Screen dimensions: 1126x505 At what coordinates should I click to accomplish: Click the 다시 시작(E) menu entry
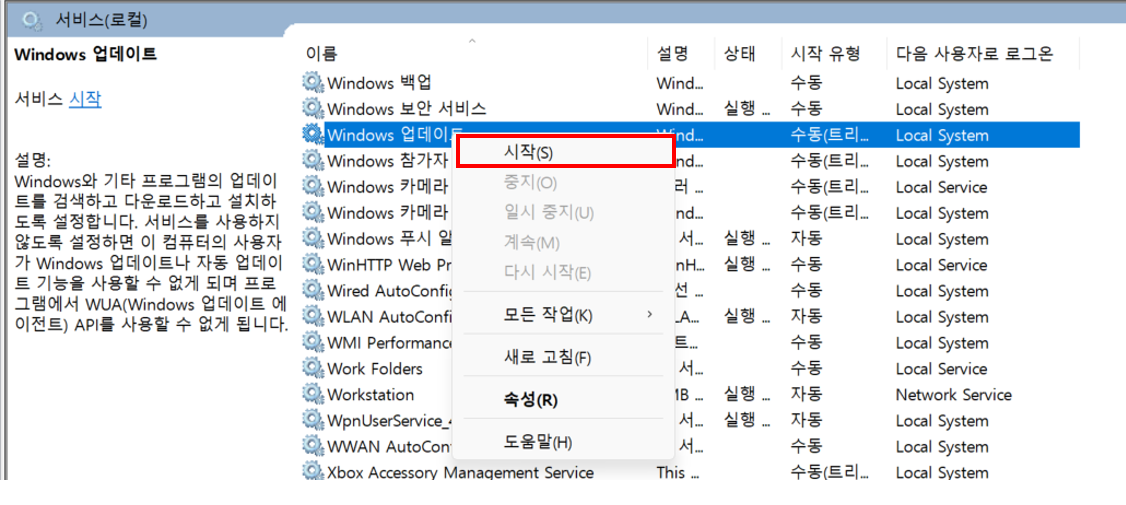[x=564, y=273]
